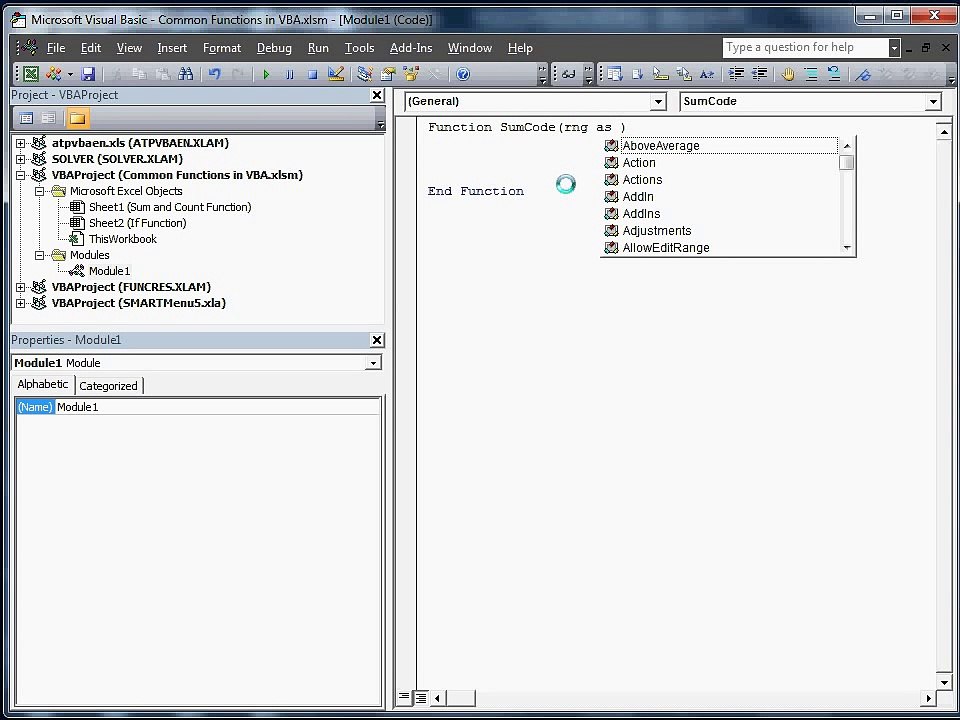Close the Project - VBAProject panel
This screenshot has width=960, height=720.
coord(377,96)
